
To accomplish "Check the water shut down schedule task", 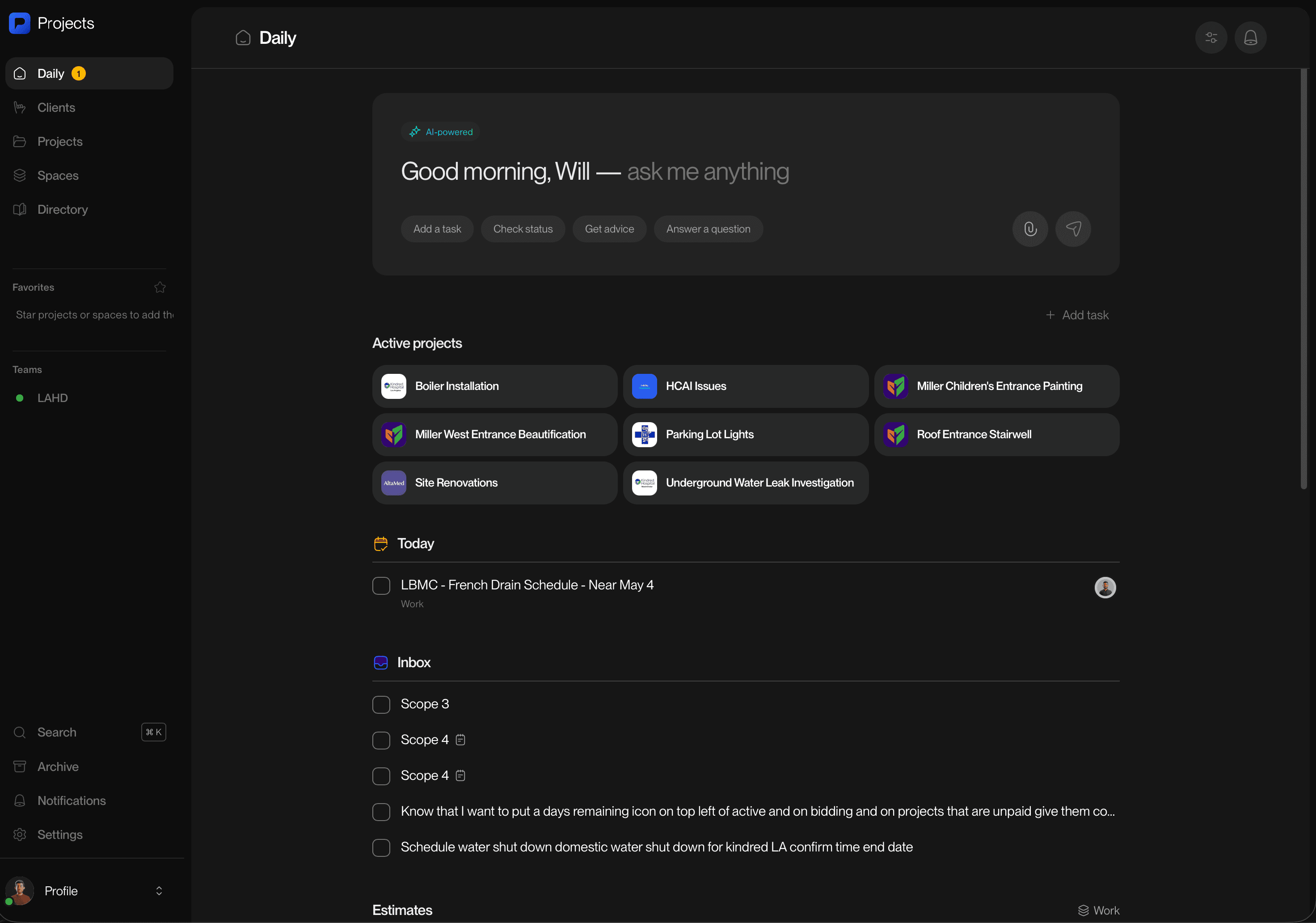I will pos(381,847).
